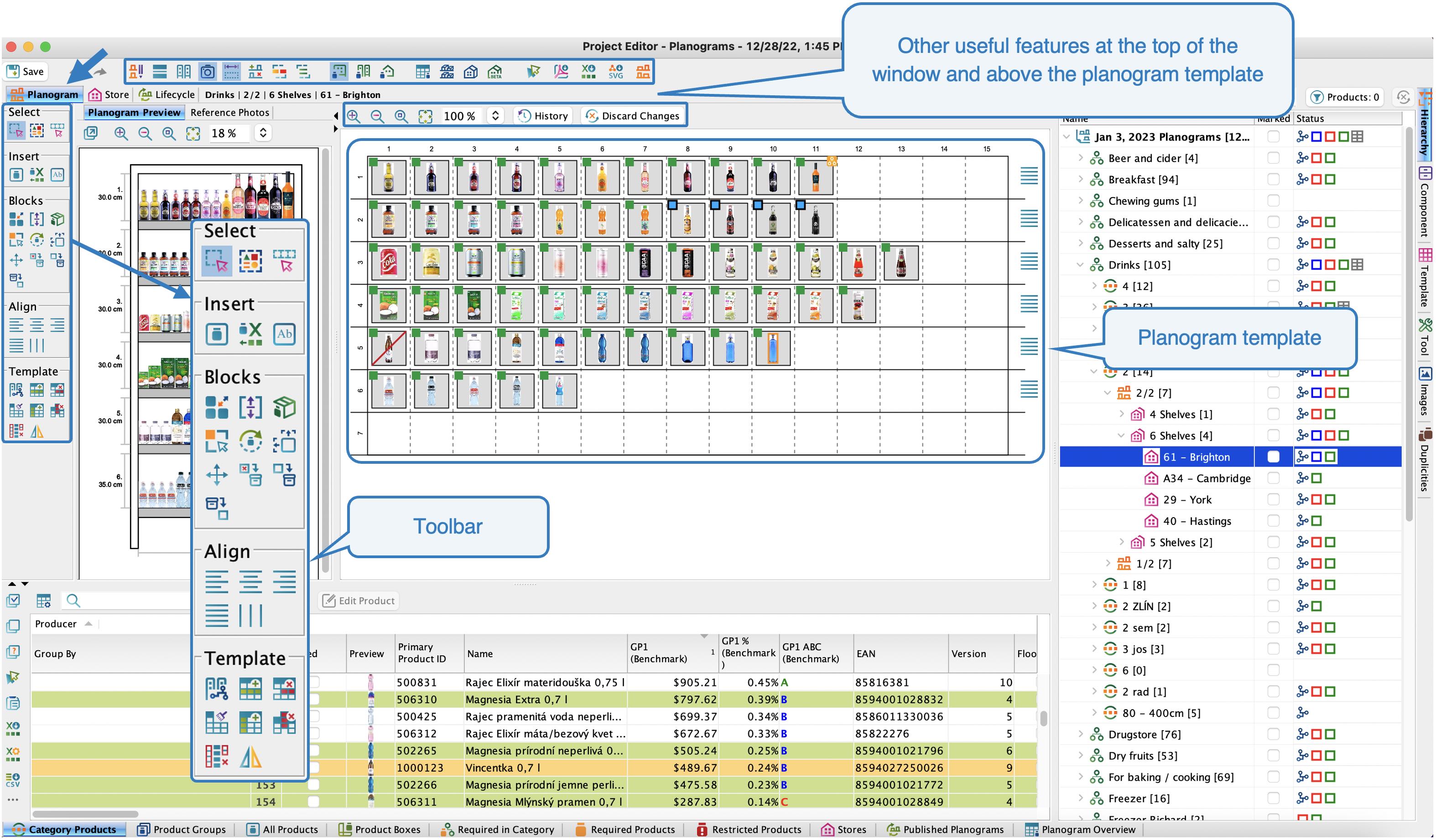
Task: Tick Marked checkbox for 40 – Hastings
Action: tap(1273, 521)
